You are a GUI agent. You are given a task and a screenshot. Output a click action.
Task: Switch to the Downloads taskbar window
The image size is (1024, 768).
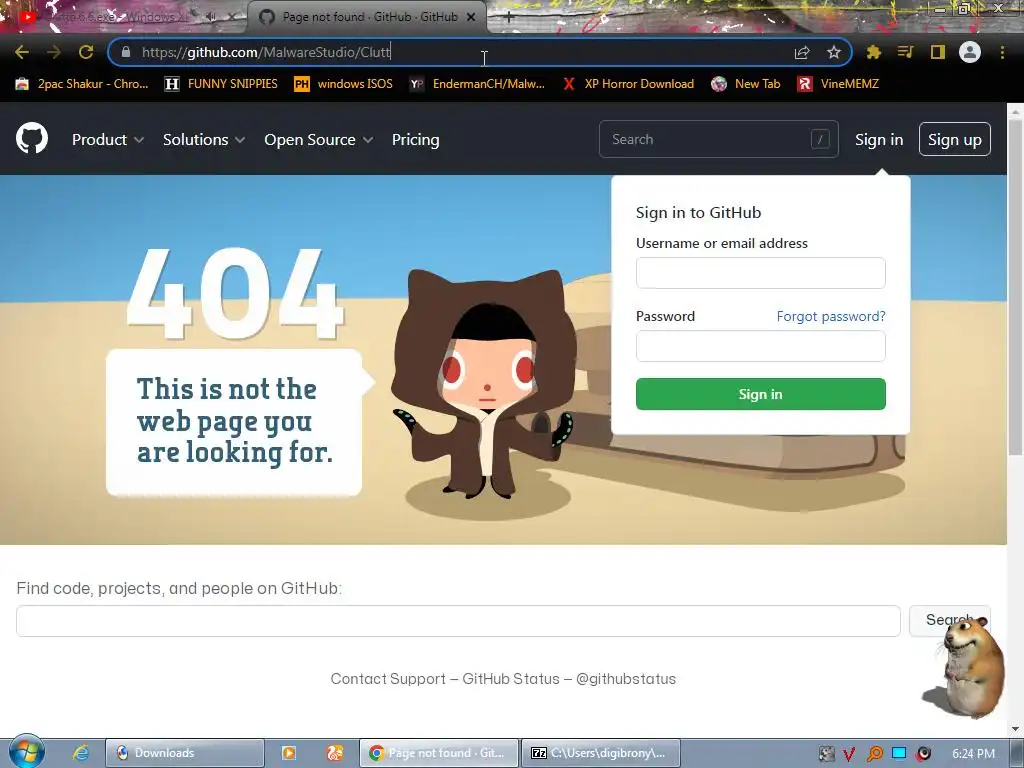185,753
